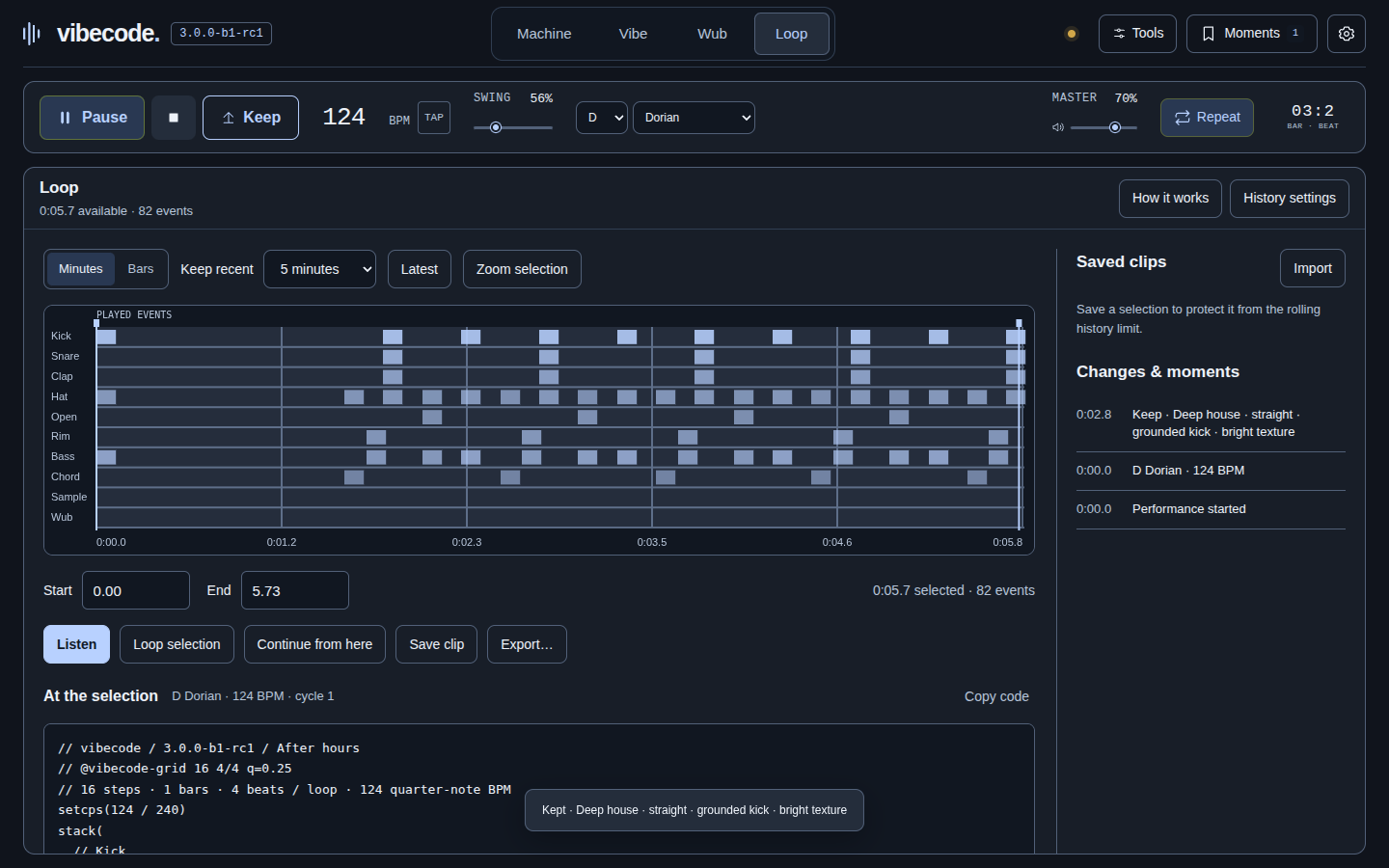Click the Rim track label
Image resolution: width=1389 pixels, height=868 pixels.
[x=61, y=436]
